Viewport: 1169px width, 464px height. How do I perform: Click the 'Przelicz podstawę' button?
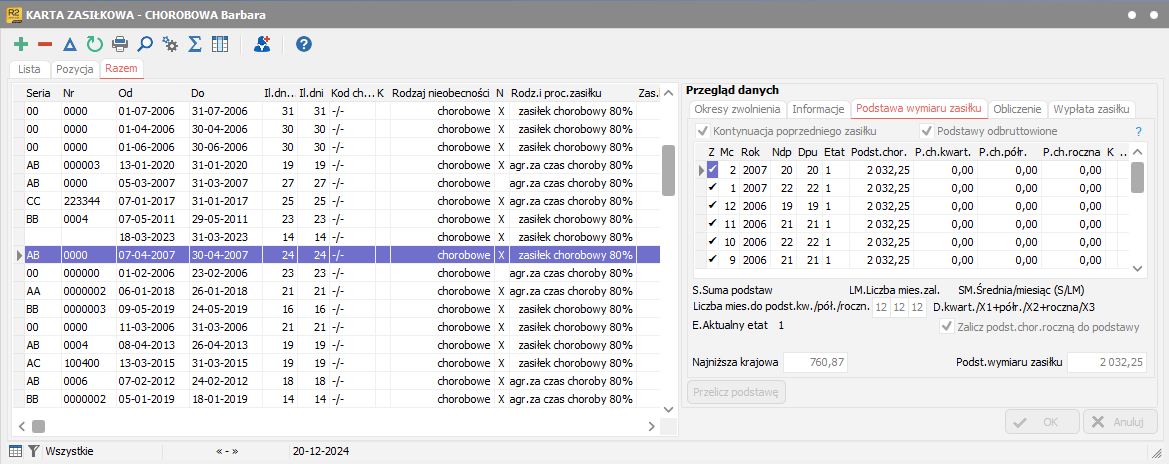click(736, 392)
